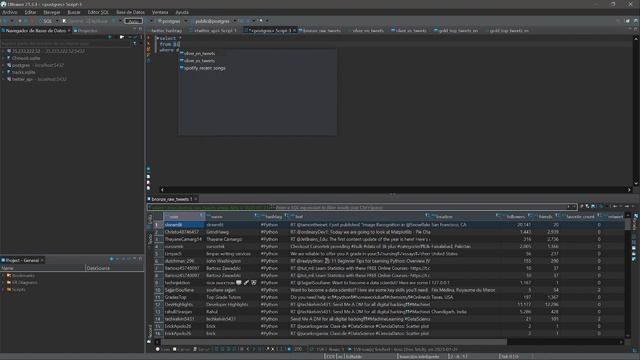Click the hashtag column header

pos(273,217)
